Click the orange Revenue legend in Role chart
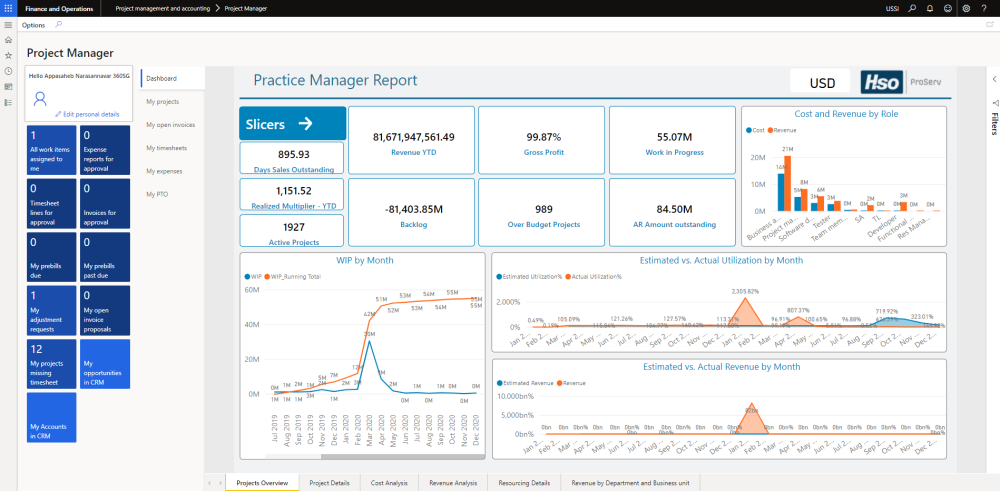 782,129
